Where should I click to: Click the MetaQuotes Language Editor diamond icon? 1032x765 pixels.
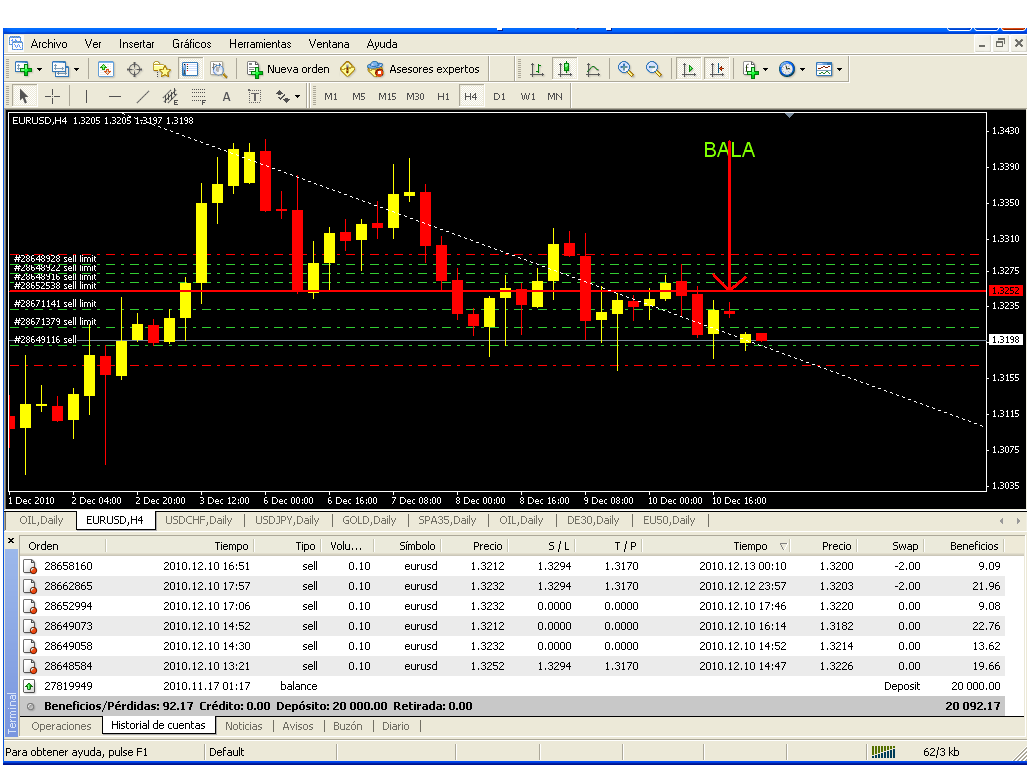[348, 69]
